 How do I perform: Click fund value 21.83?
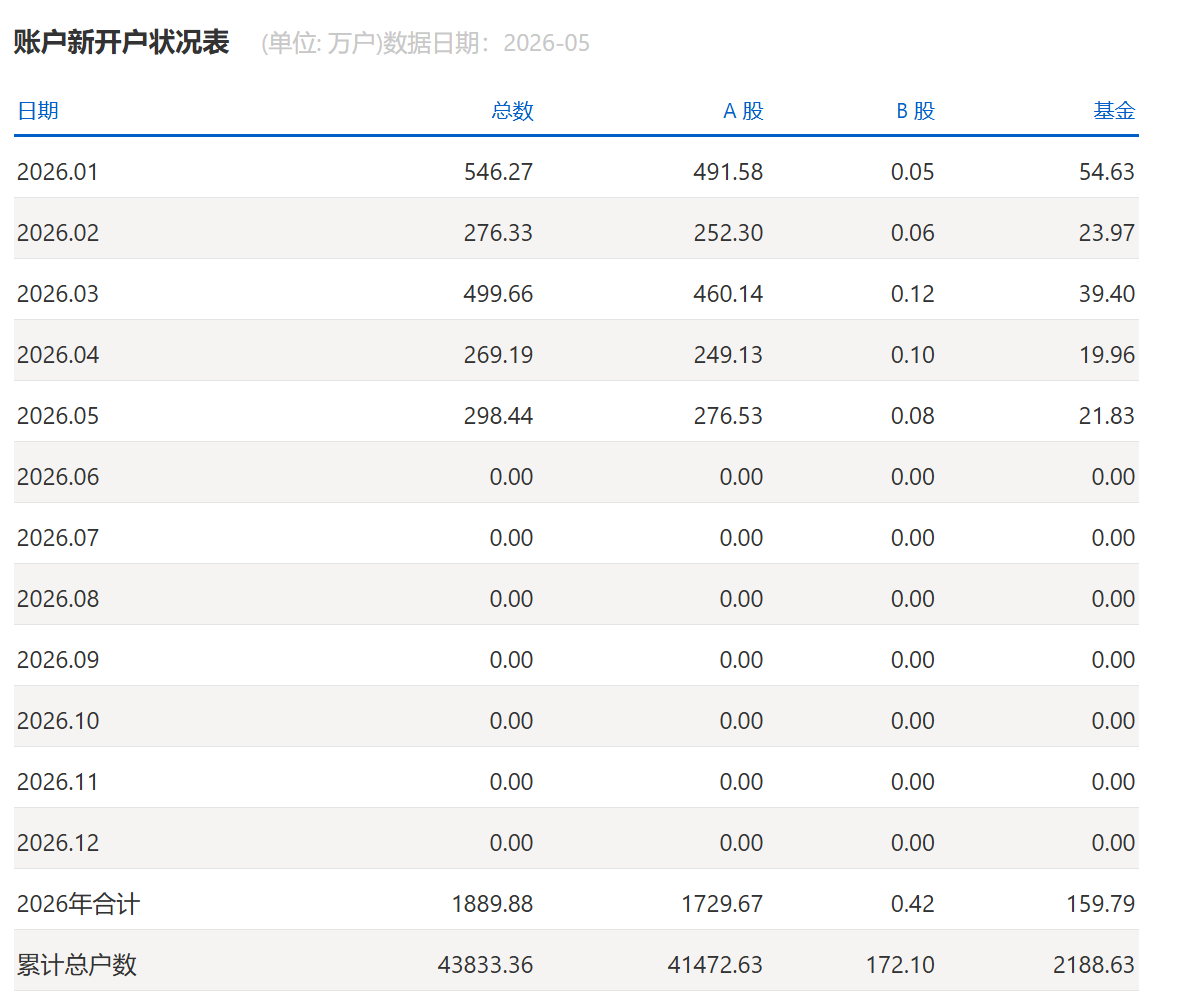(x=1106, y=416)
